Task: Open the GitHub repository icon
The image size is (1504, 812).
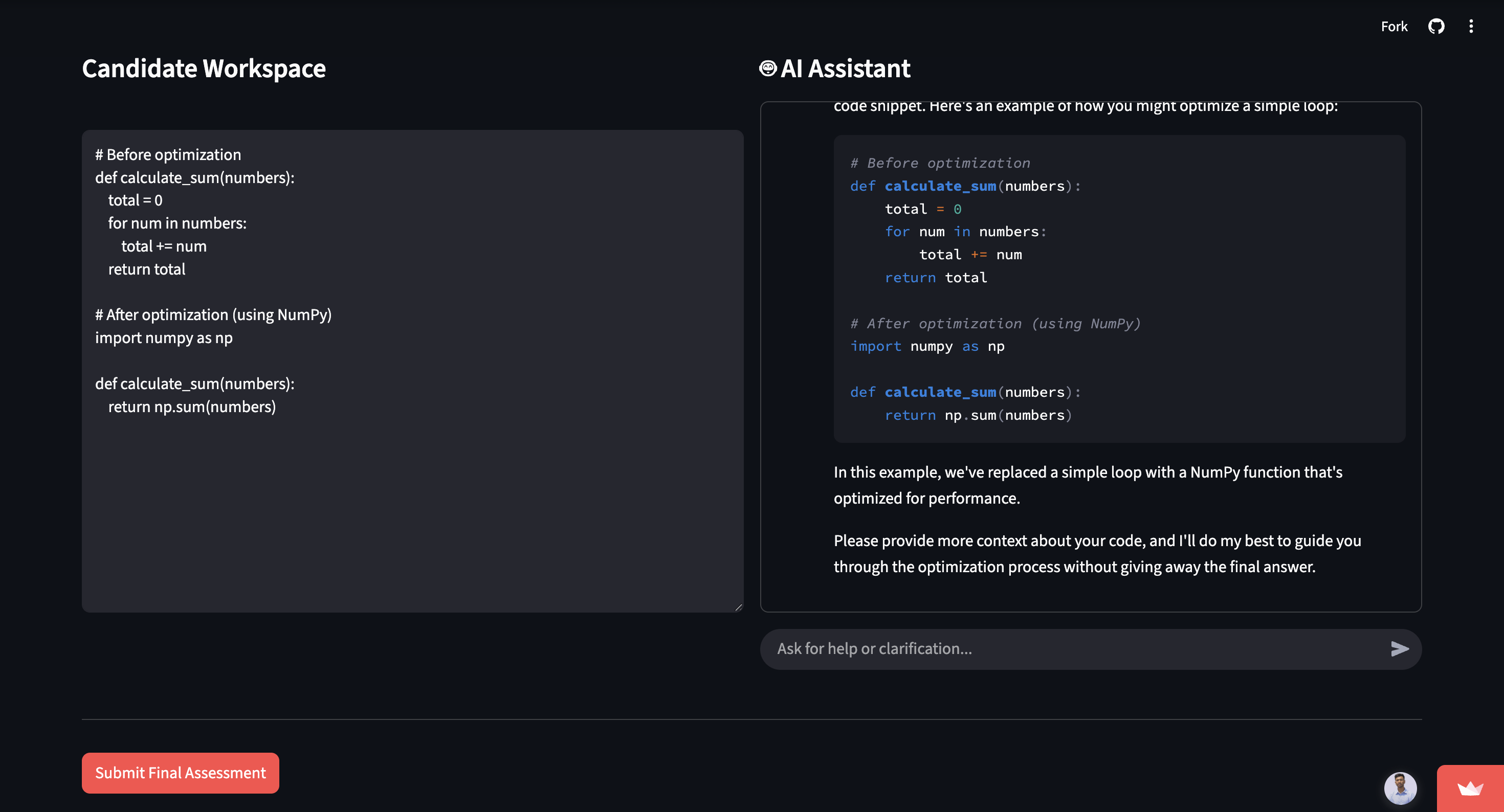Action: point(1435,26)
